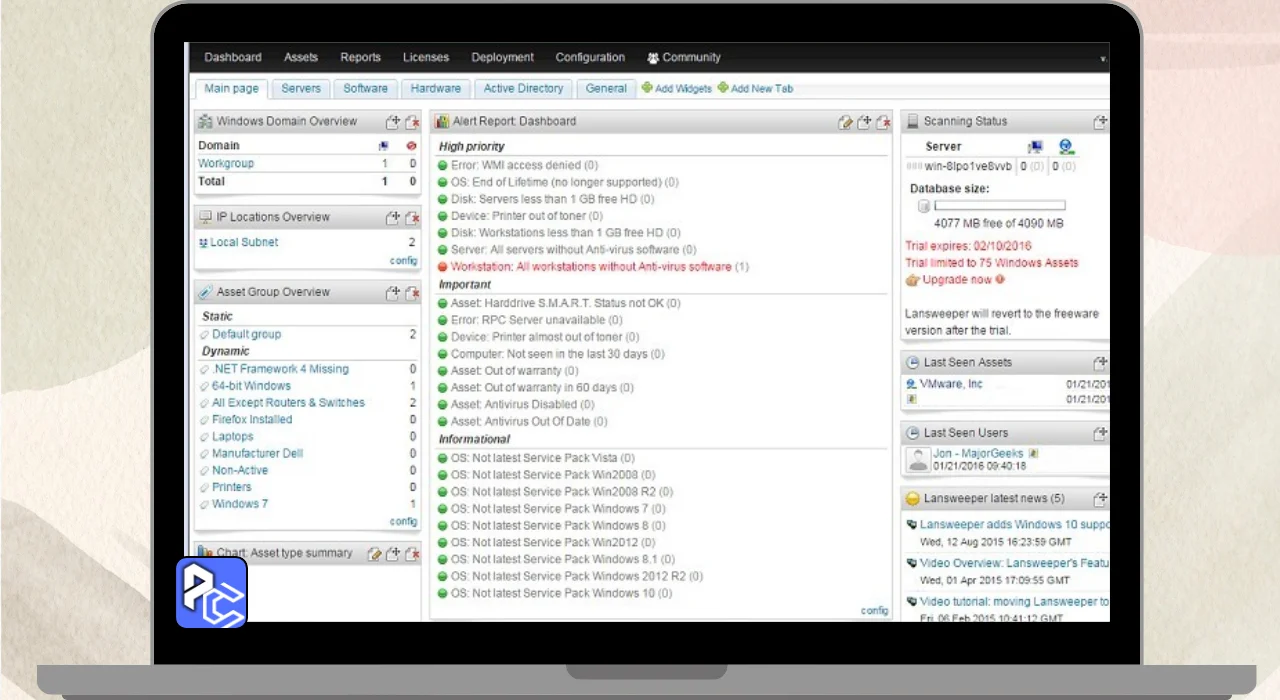1280x700 pixels.
Task: Click the Add New Tab link
Action: point(755,89)
